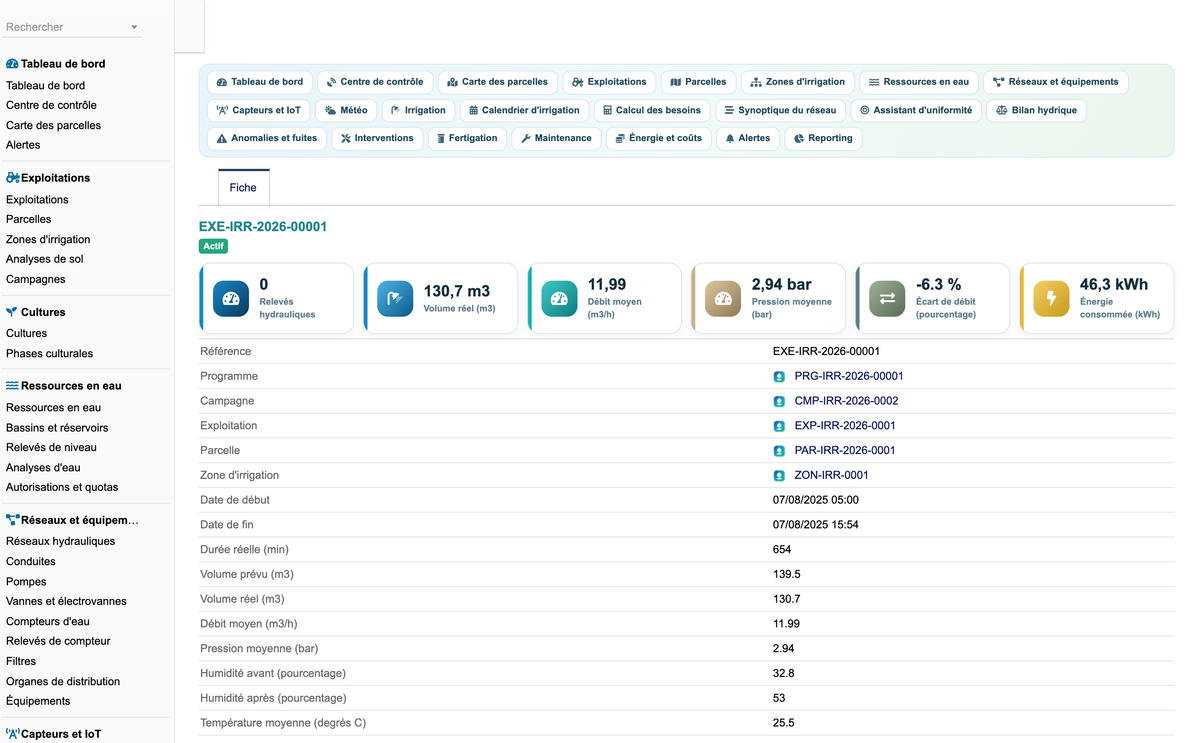Follow the EXP-IRR-2026-0001 exploitation link

pyautogui.click(x=845, y=426)
